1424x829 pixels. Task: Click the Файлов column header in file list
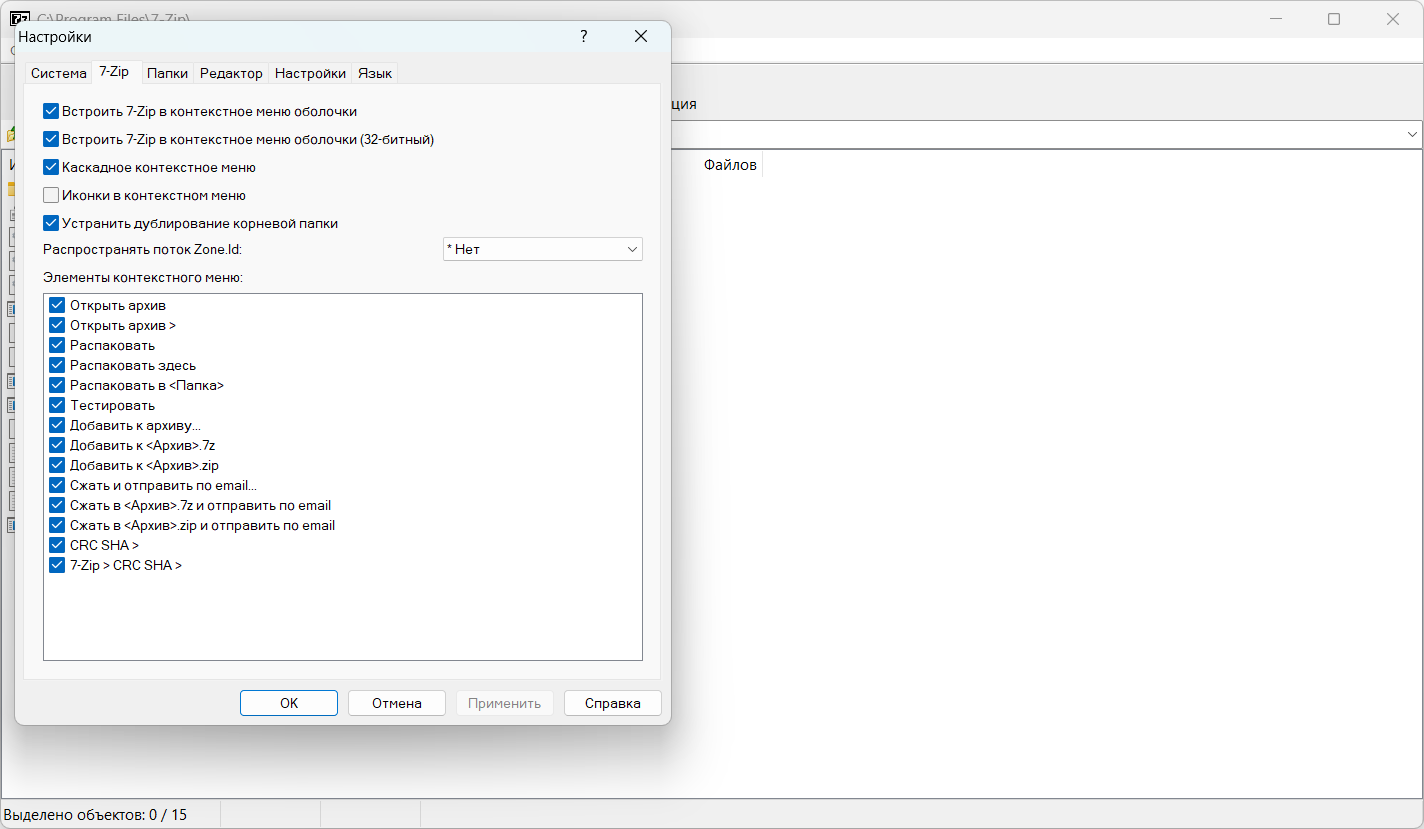pos(730,164)
